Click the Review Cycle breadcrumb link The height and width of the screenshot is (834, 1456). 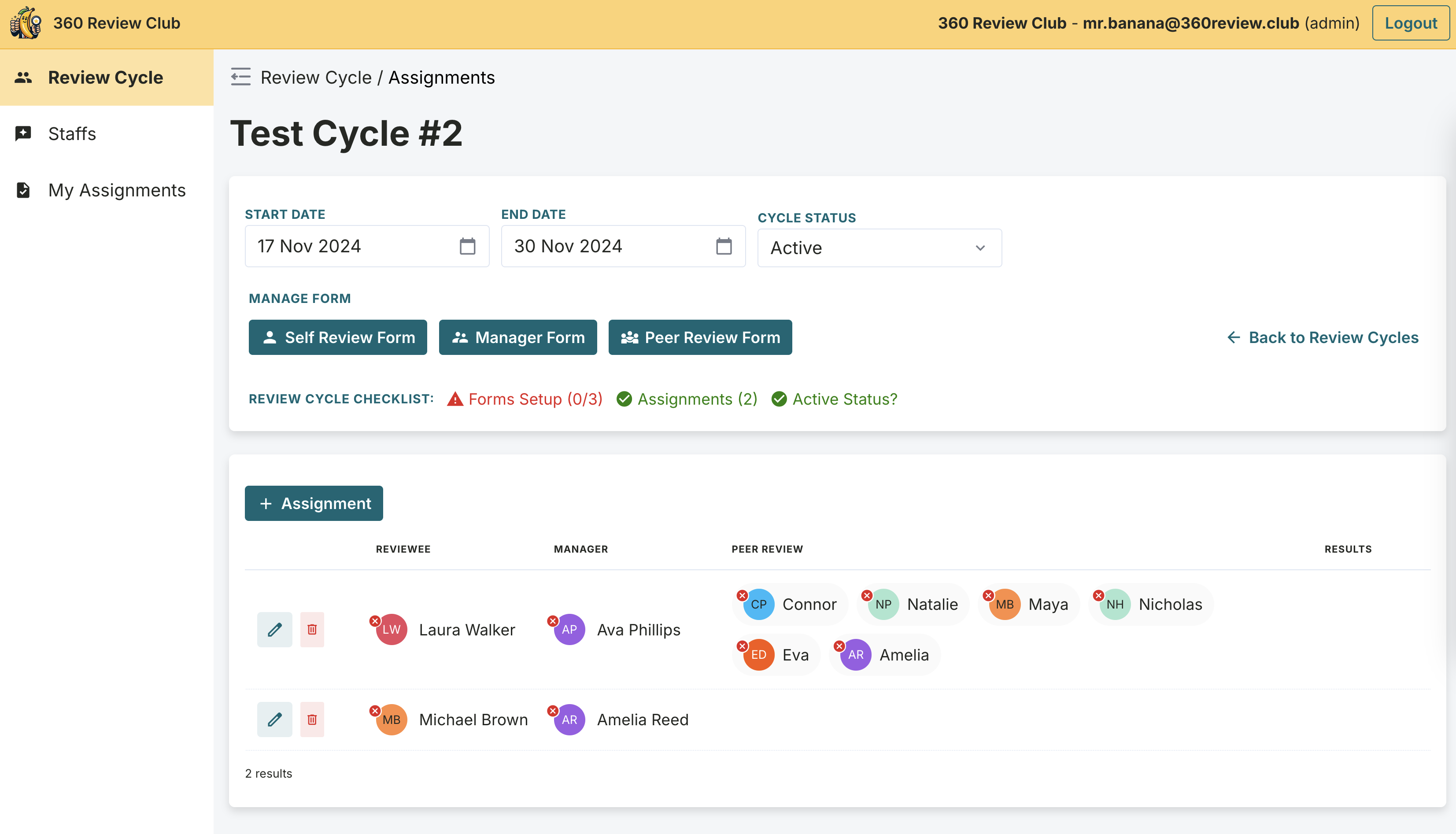tap(316, 77)
